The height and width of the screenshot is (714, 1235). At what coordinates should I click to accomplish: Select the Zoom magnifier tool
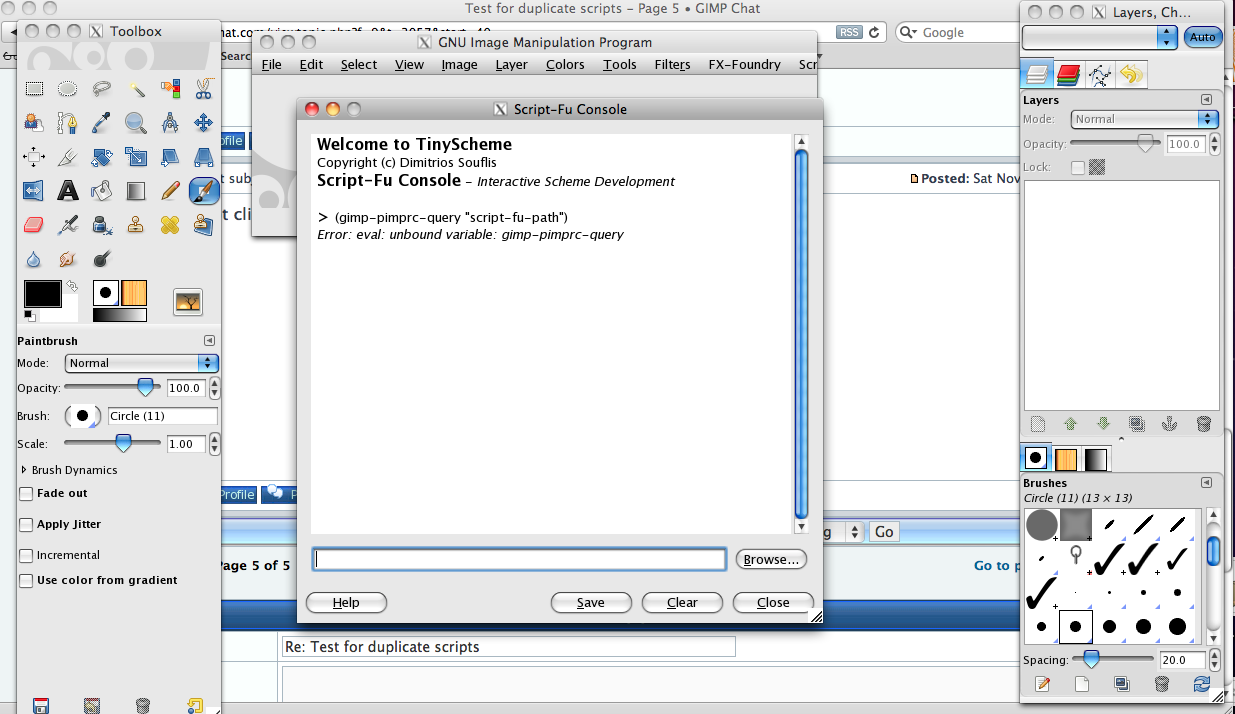coord(136,123)
